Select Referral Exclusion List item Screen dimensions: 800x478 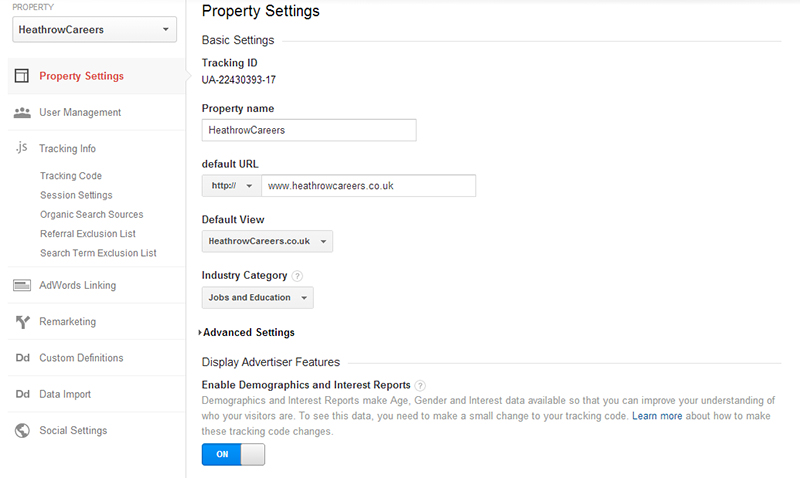tap(88, 234)
